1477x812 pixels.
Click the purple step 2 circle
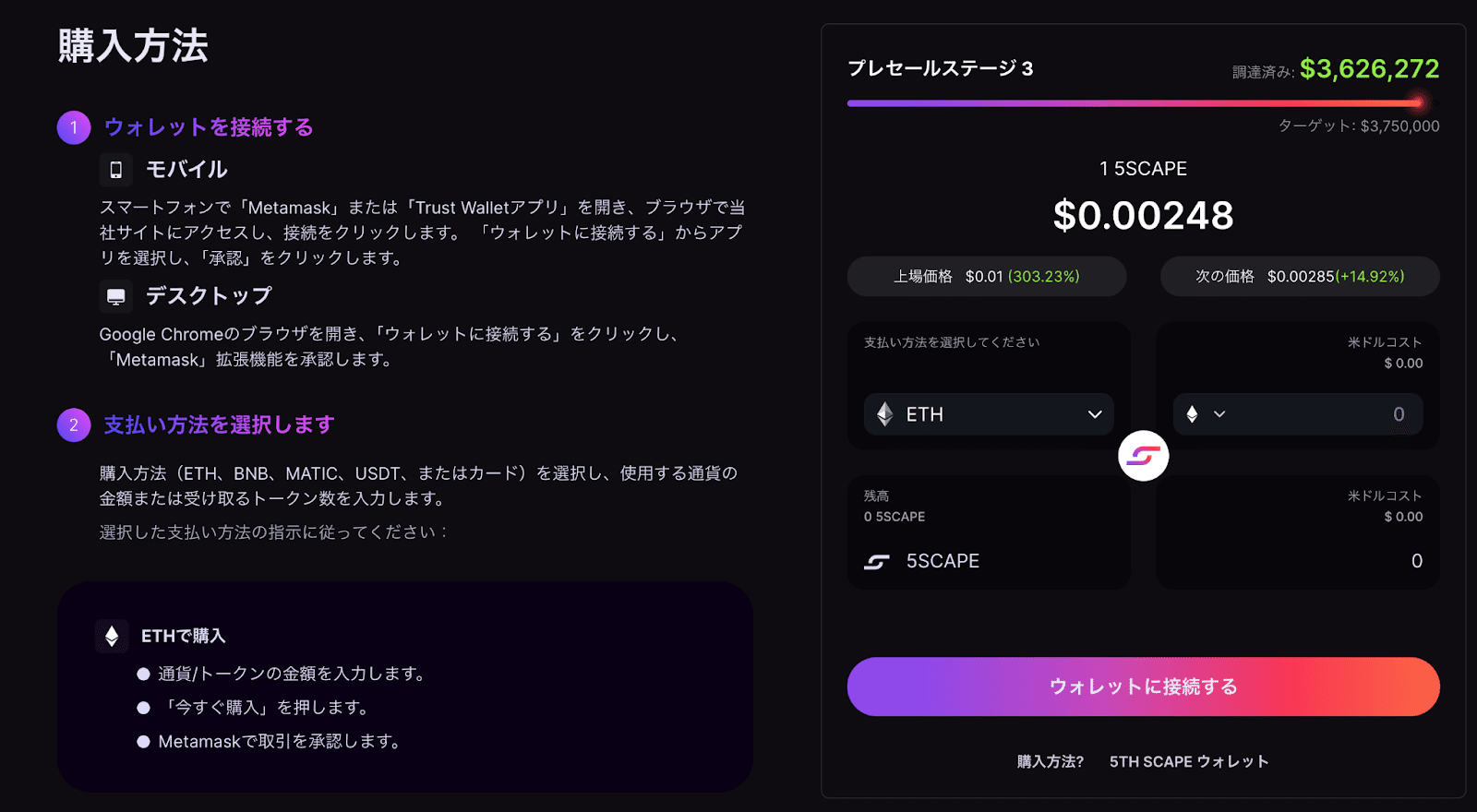pyautogui.click(x=74, y=425)
